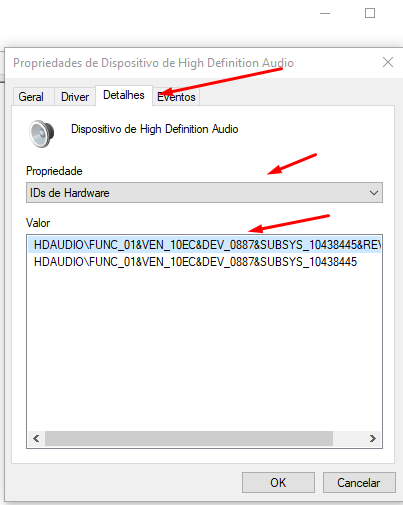Click the Cancelar button
The image size is (403, 505).
pyautogui.click(x=359, y=482)
